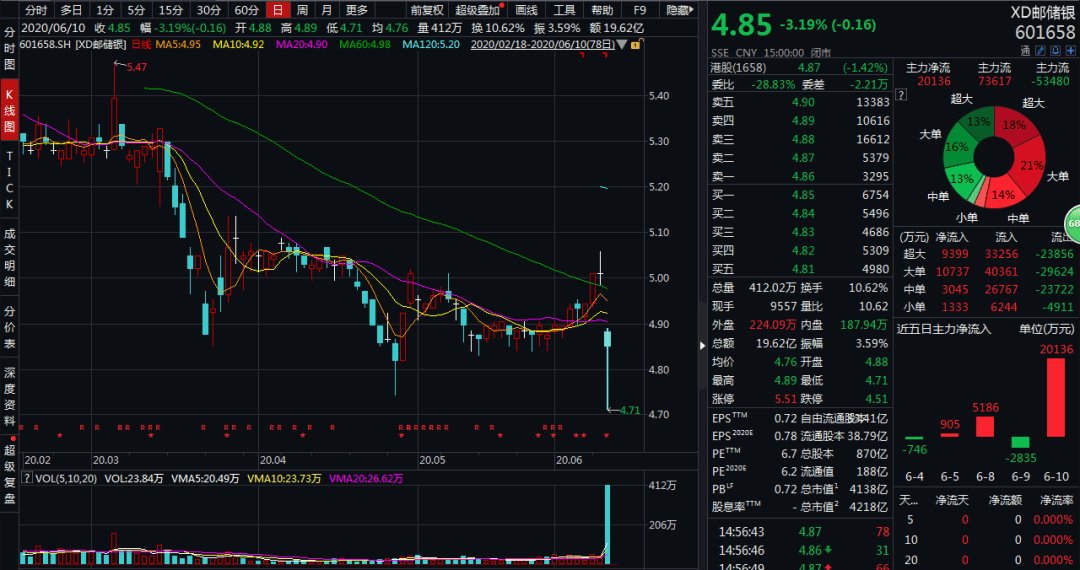Click the 4.71 low price marker
Image resolution: width=1080 pixels, height=570 pixels.
[630, 410]
